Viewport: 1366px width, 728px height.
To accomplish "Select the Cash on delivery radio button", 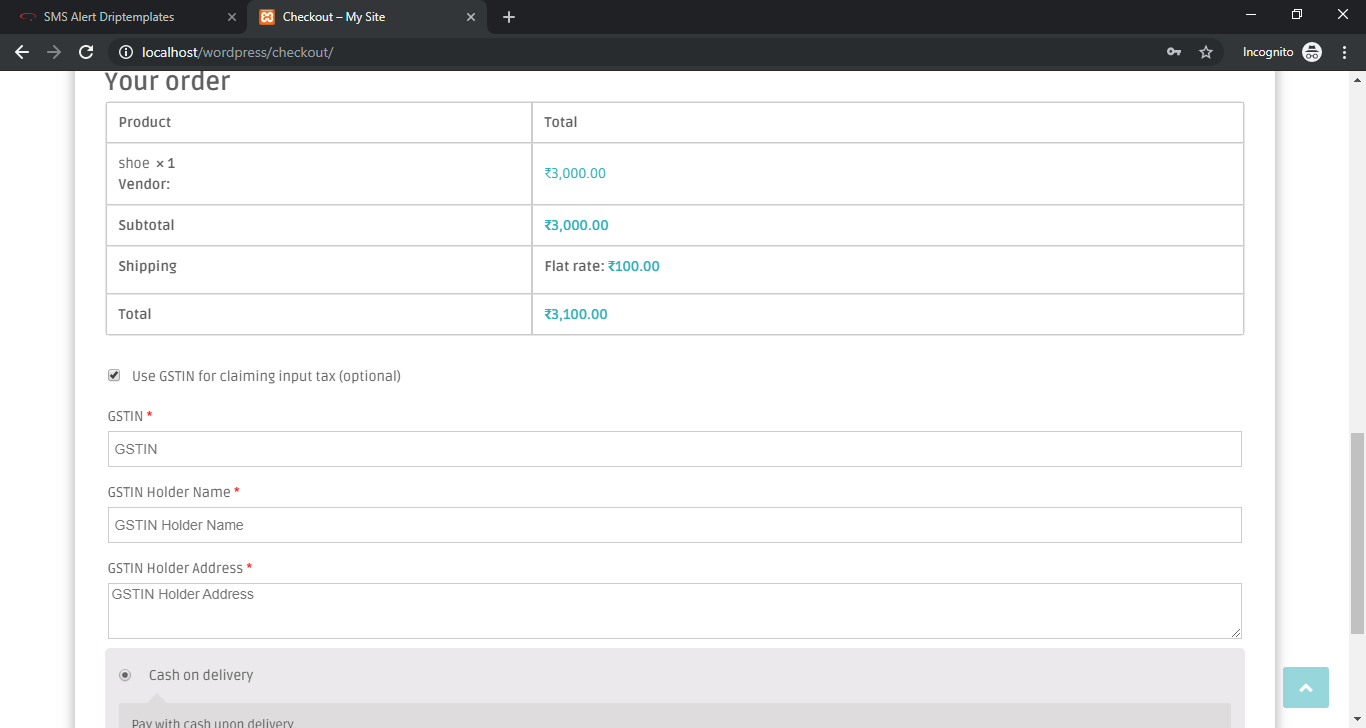I will point(125,675).
